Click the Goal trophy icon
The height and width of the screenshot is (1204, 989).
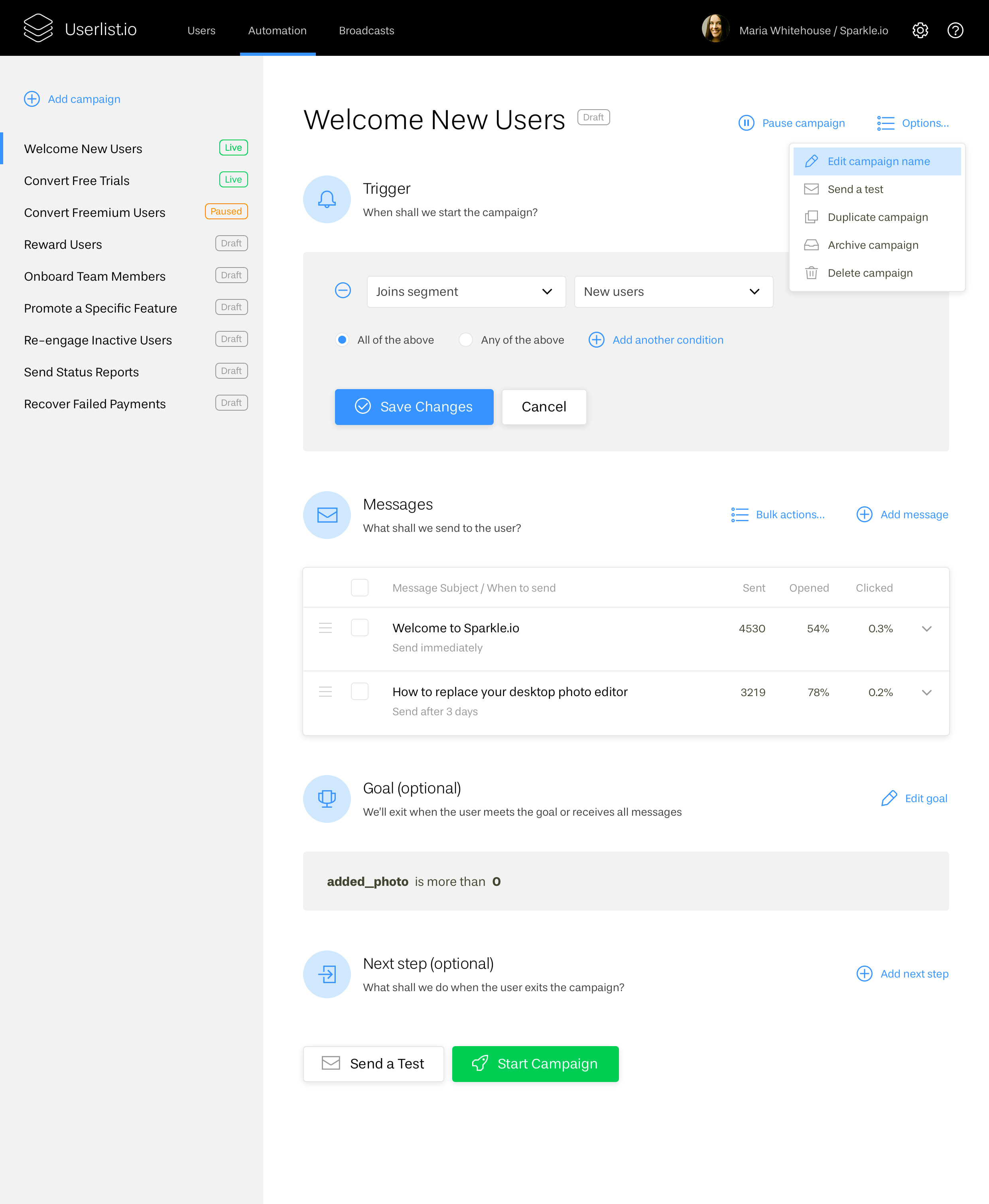[327, 799]
